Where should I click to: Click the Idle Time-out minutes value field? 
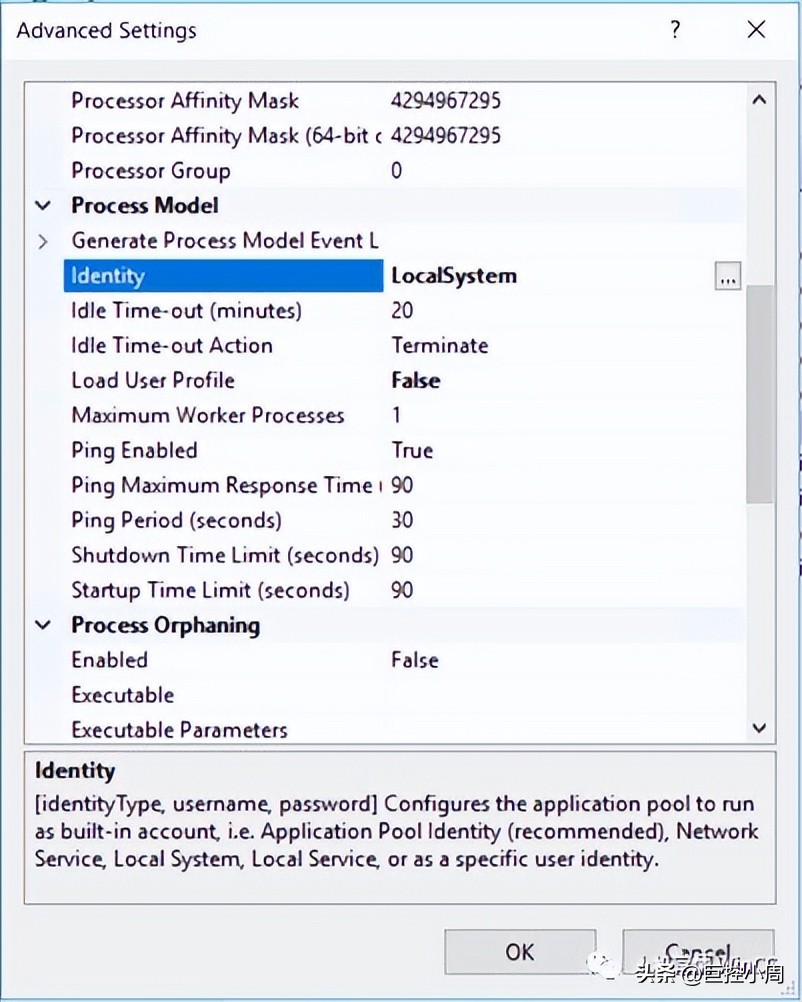(x=402, y=311)
